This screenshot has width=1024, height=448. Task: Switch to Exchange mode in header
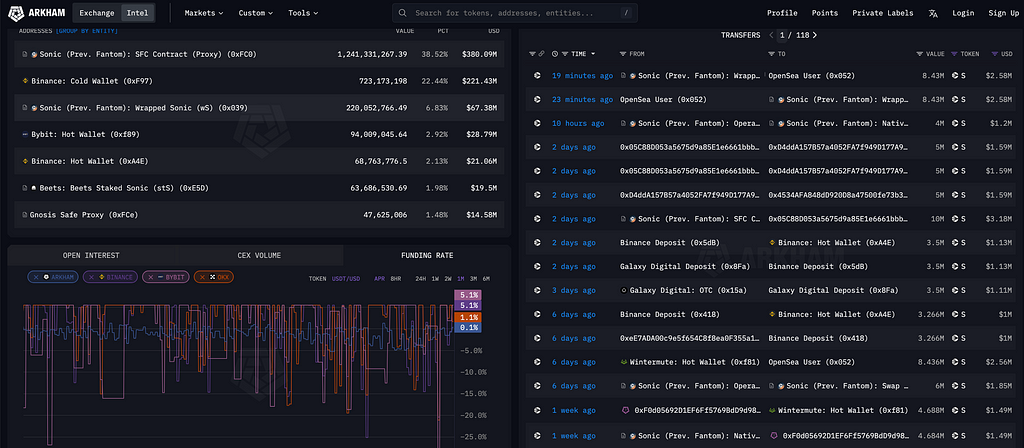point(97,13)
